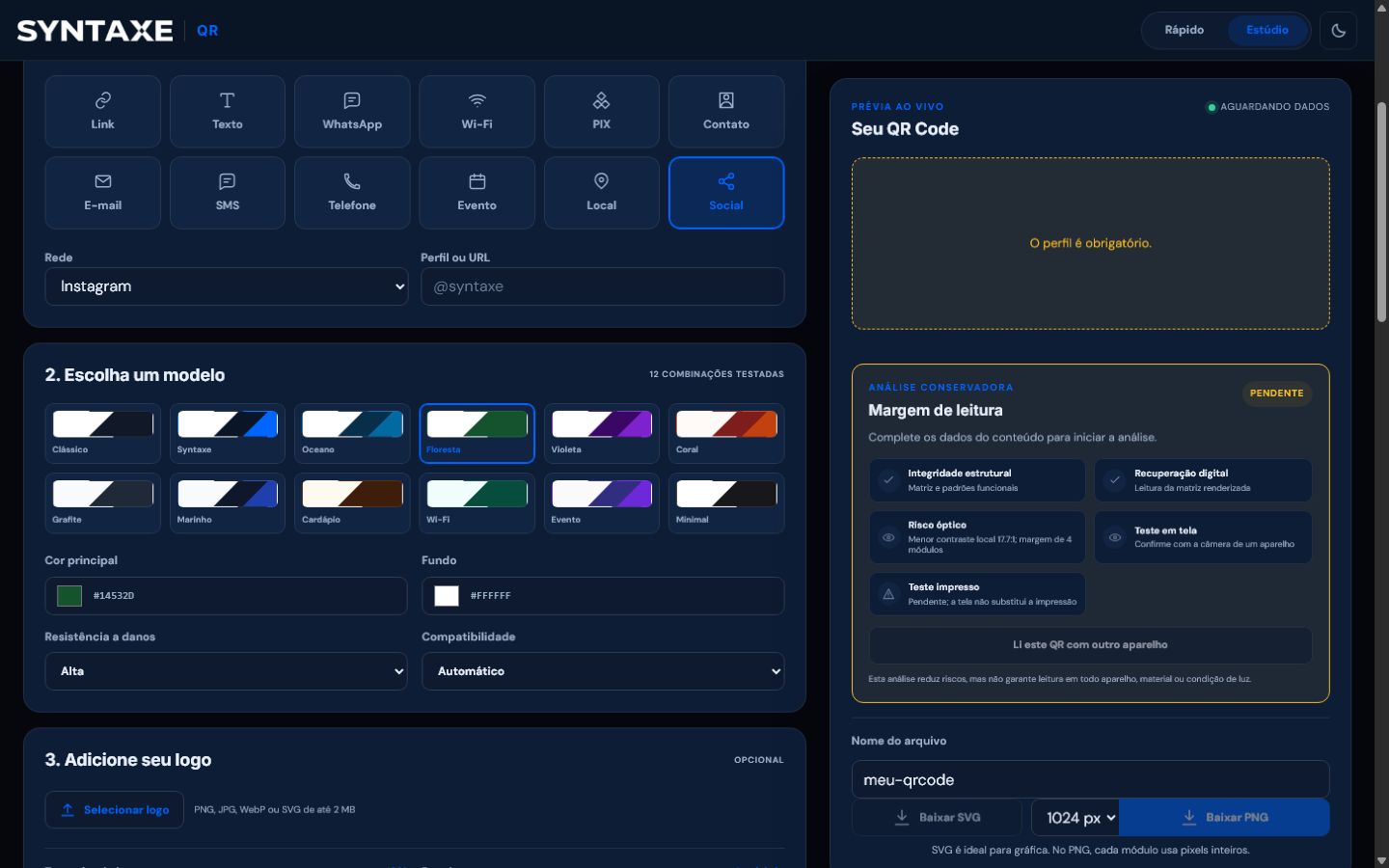
Task: Pick the WhatsApp content type icon
Action: [x=352, y=100]
